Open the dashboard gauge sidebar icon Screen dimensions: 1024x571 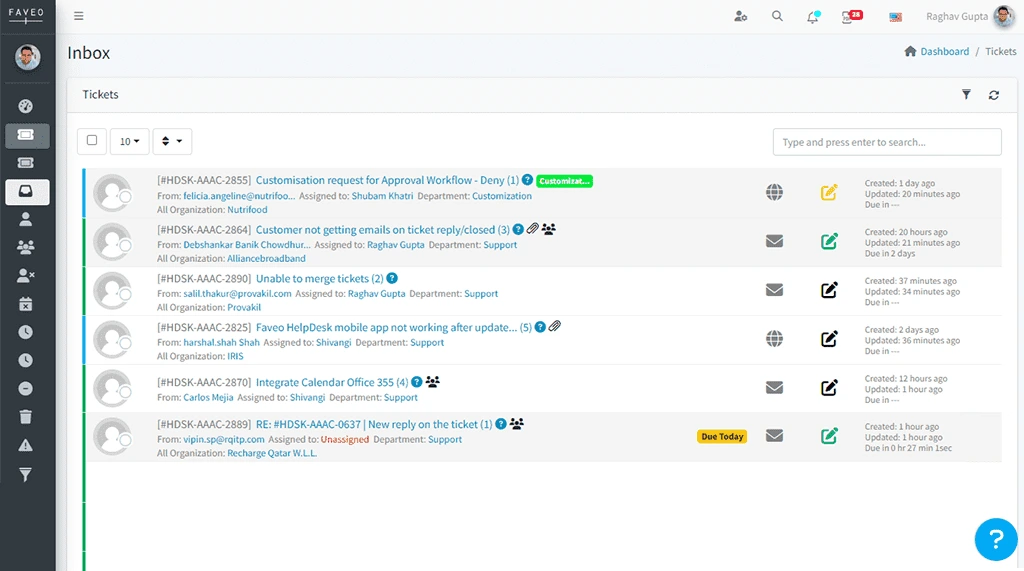click(x=25, y=106)
